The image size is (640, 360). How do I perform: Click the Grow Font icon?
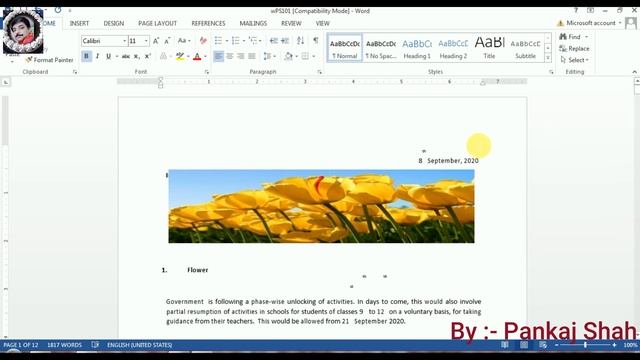pyautogui.click(x=156, y=41)
